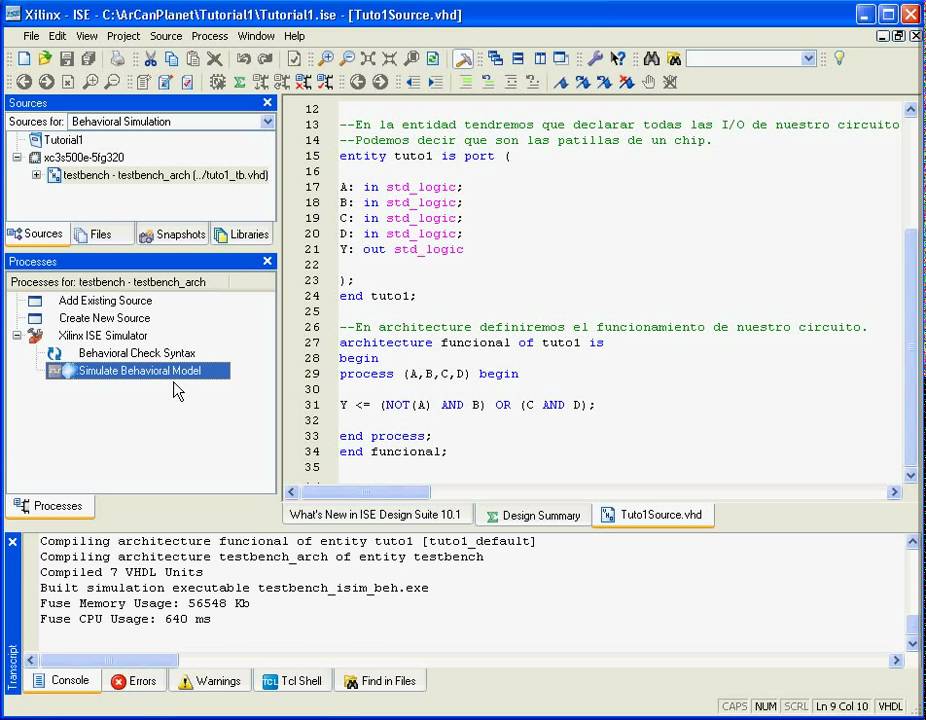Viewport: 926px width, 720px height.
Task: Click the Find in Files folder-binoculars icon
Action: click(674, 58)
